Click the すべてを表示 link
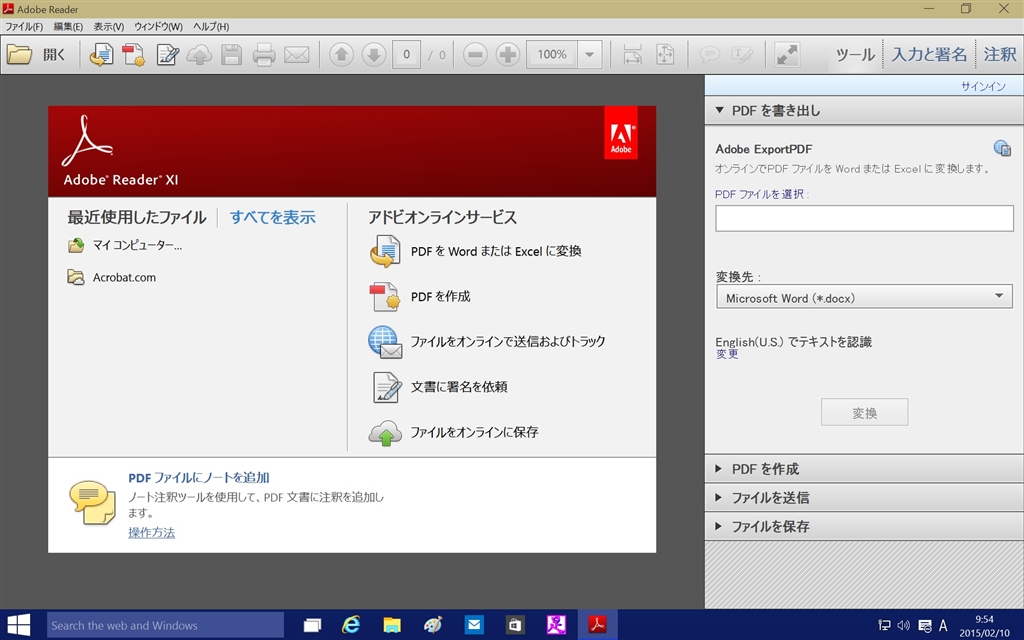This screenshot has width=1024, height=640. pos(272,217)
